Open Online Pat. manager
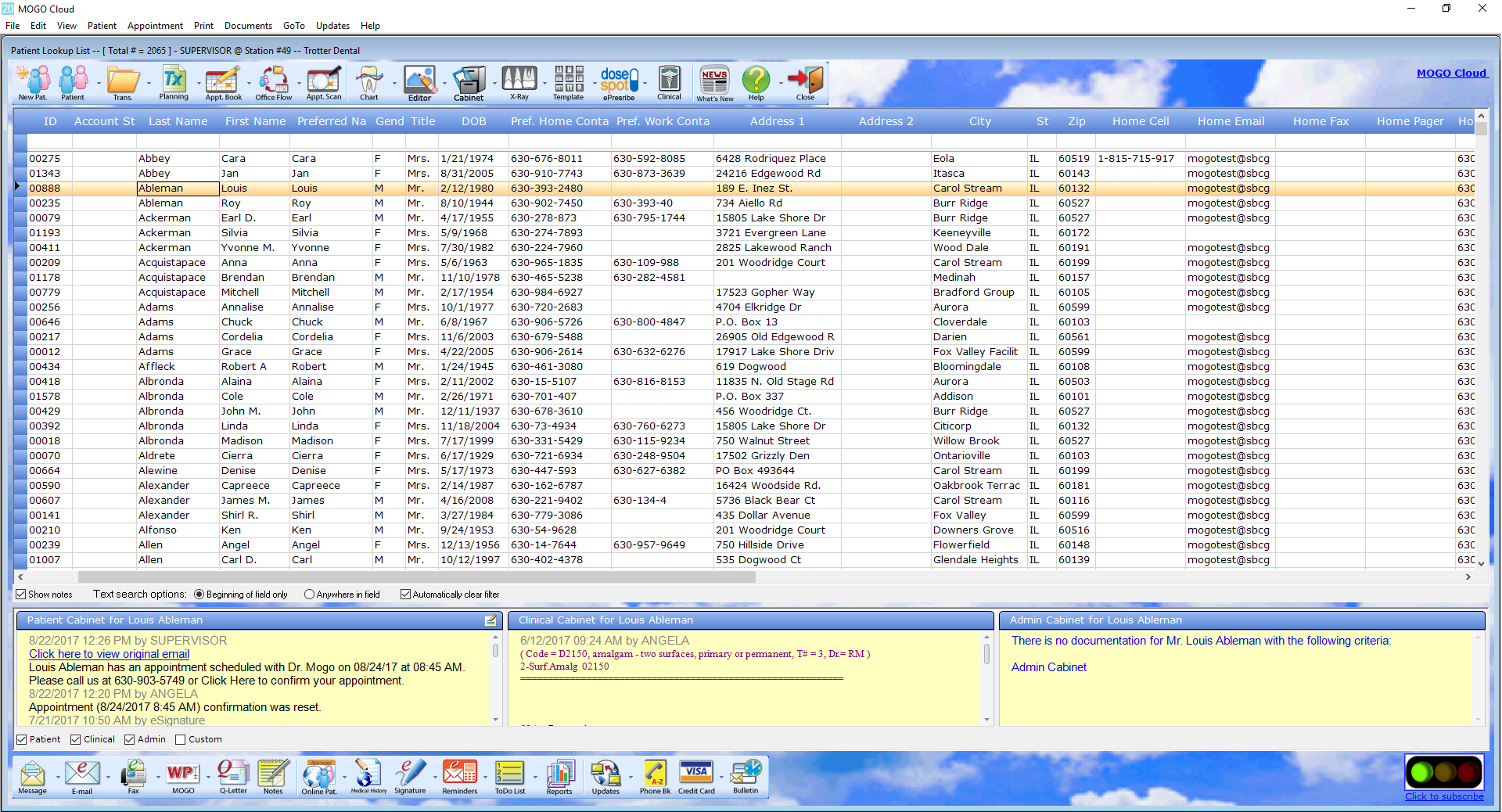The width and height of the screenshot is (1502, 812). 319,777
